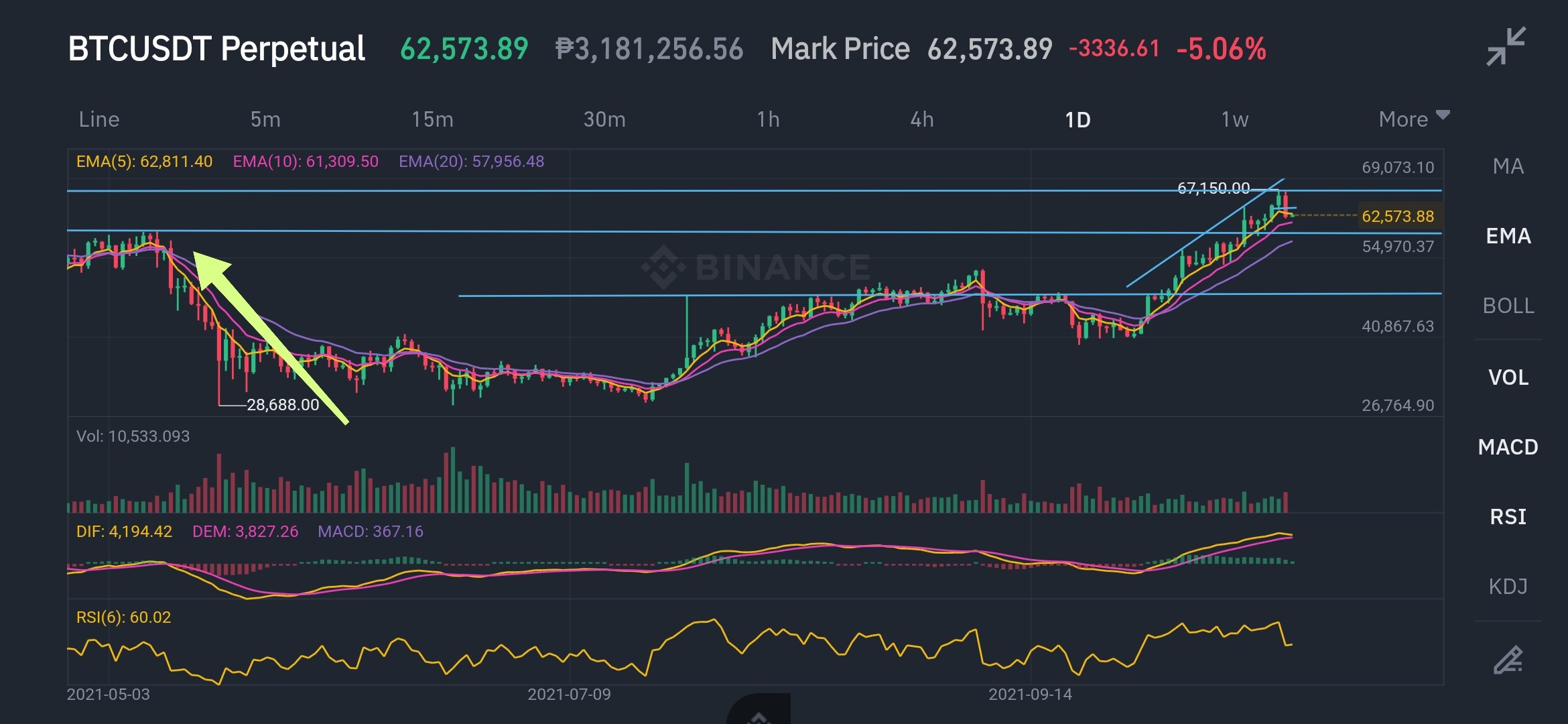Tap the BTCUSDT Perpetual pair title
Image resolution: width=1568 pixels, height=724 pixels.
coord(216,49)
